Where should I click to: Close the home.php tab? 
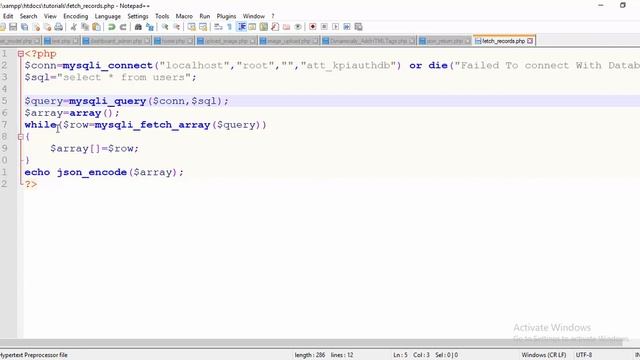click(190, 41)
